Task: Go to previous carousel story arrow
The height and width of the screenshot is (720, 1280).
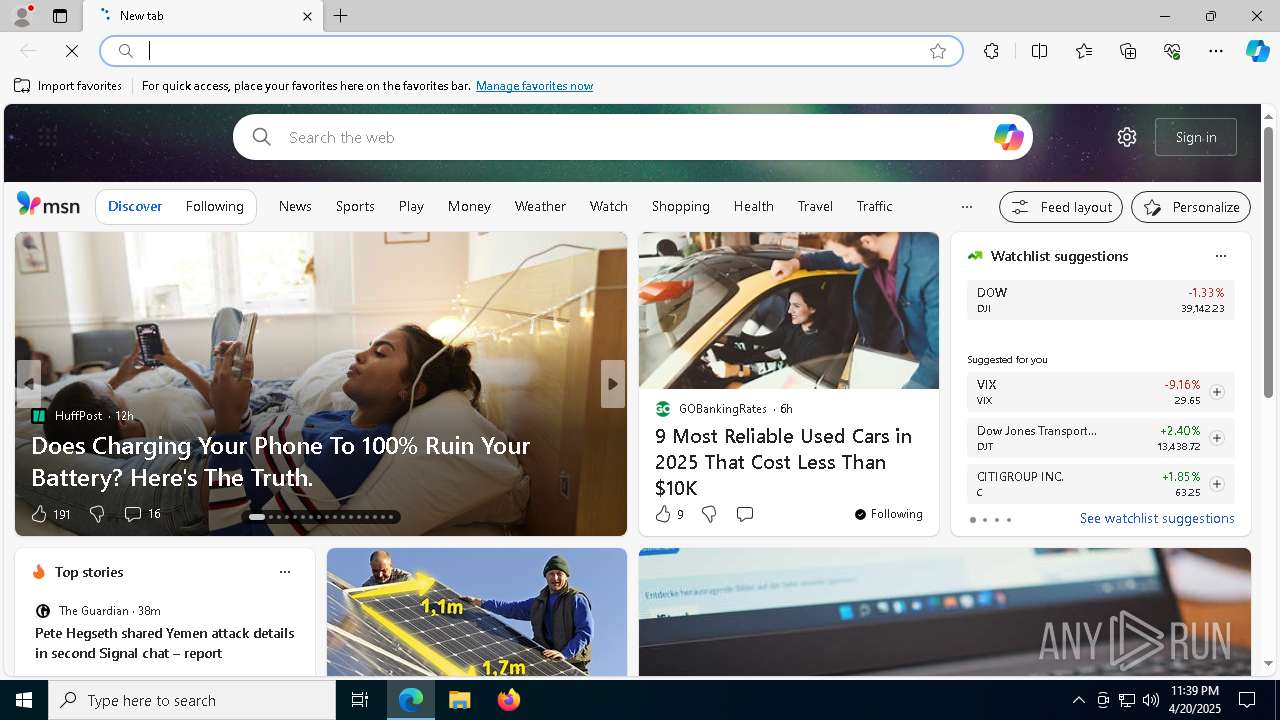Action: pos(28,384)
